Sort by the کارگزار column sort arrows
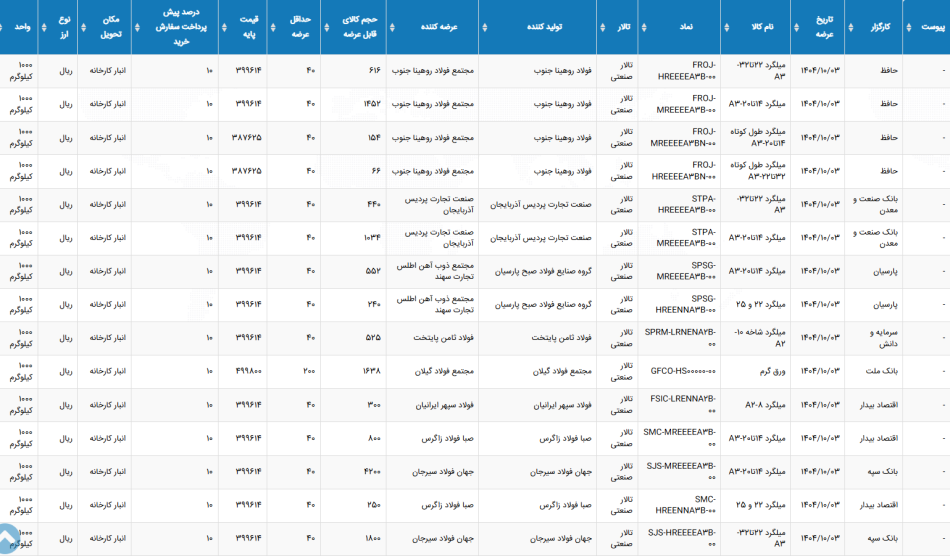 pos(851,27)
